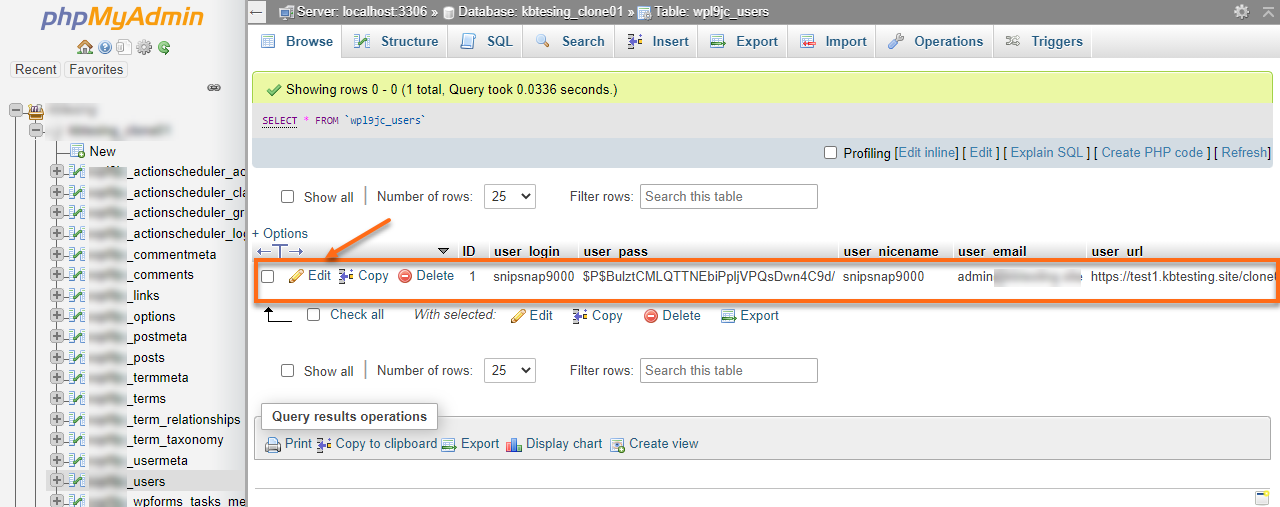Viewport: 1280px width, 507px height.
Task: Open upper Number of rows dropdown
Action: pos(510,197)
